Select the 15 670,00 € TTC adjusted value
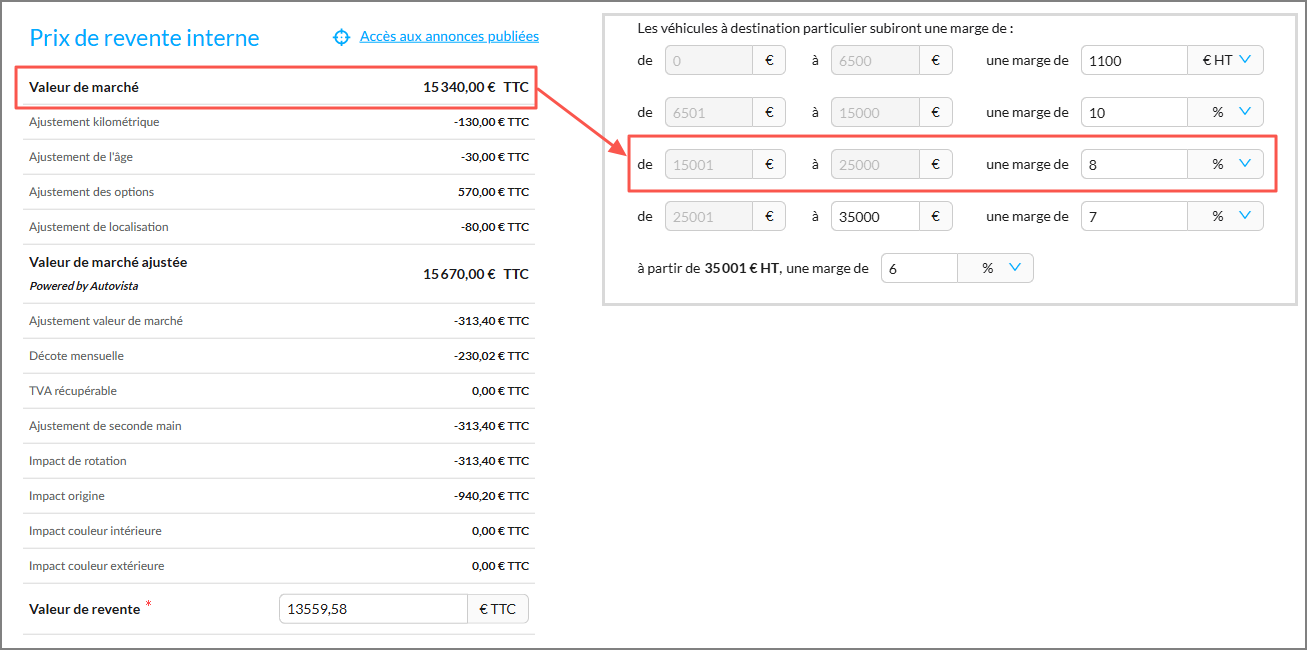1307x650 pixels. [476, 274]
